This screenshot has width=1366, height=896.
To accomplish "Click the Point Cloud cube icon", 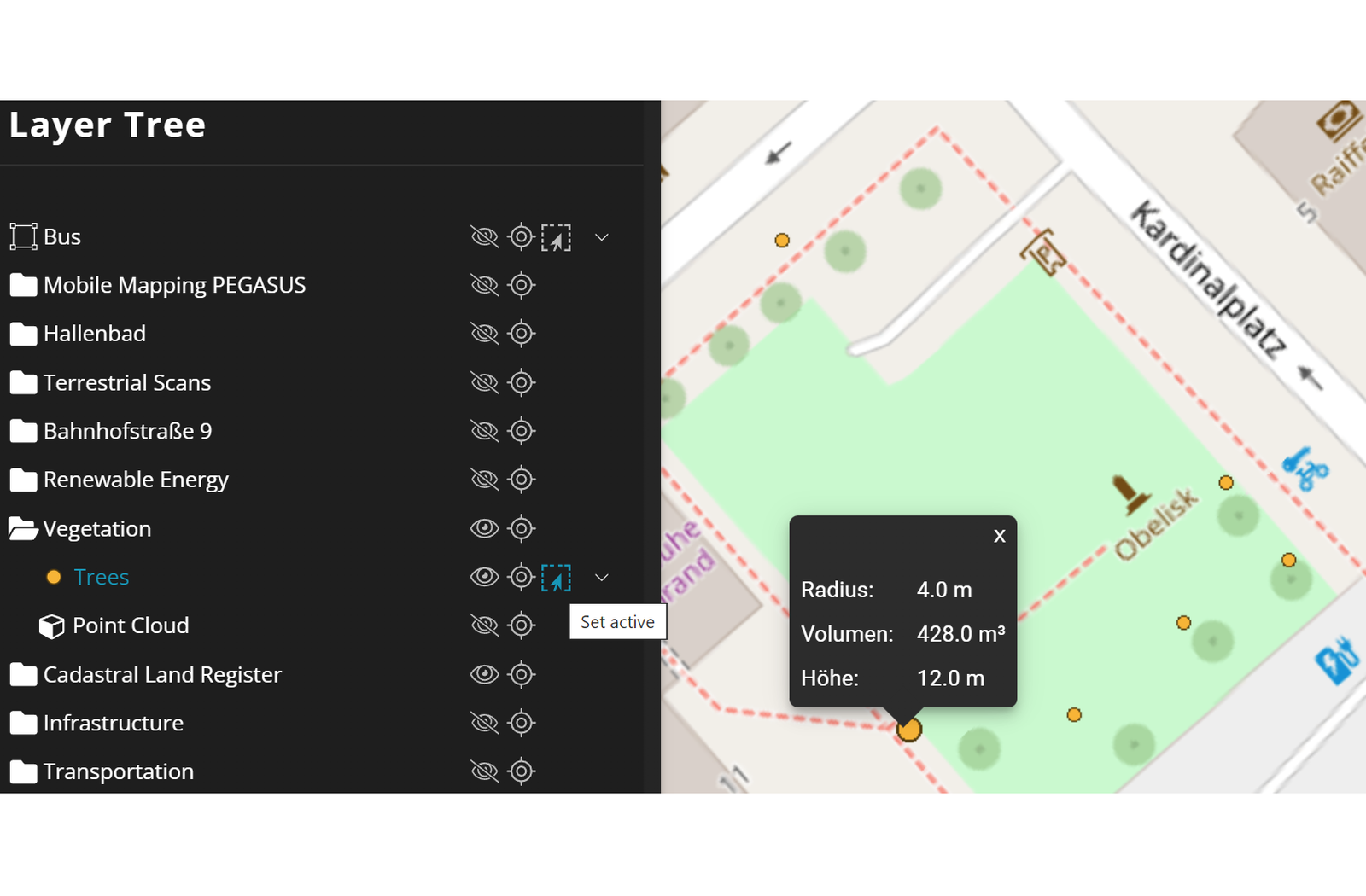I will tap(51, 626).
